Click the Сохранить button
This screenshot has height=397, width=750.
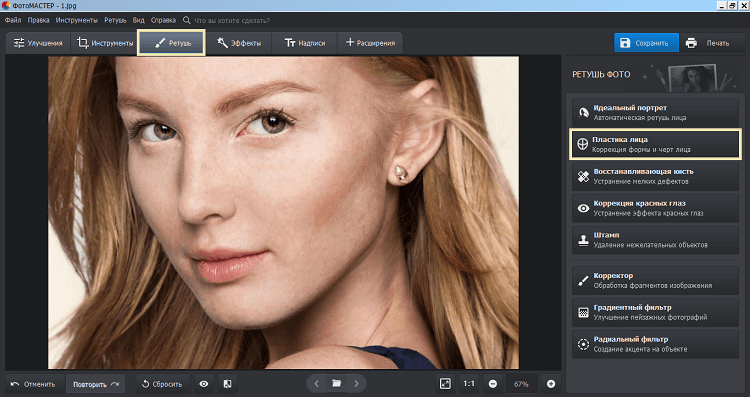pyautogui.click(x=646, y=43)
